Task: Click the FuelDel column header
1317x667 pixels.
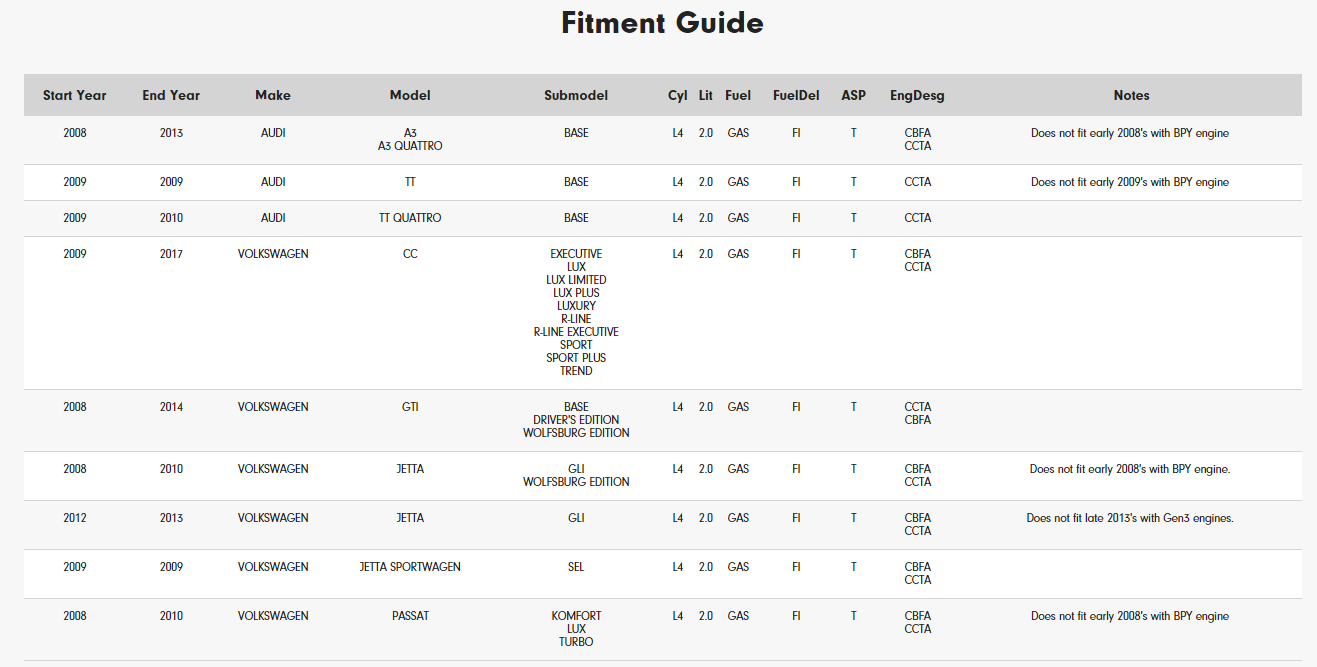Action: click(796, 95)
